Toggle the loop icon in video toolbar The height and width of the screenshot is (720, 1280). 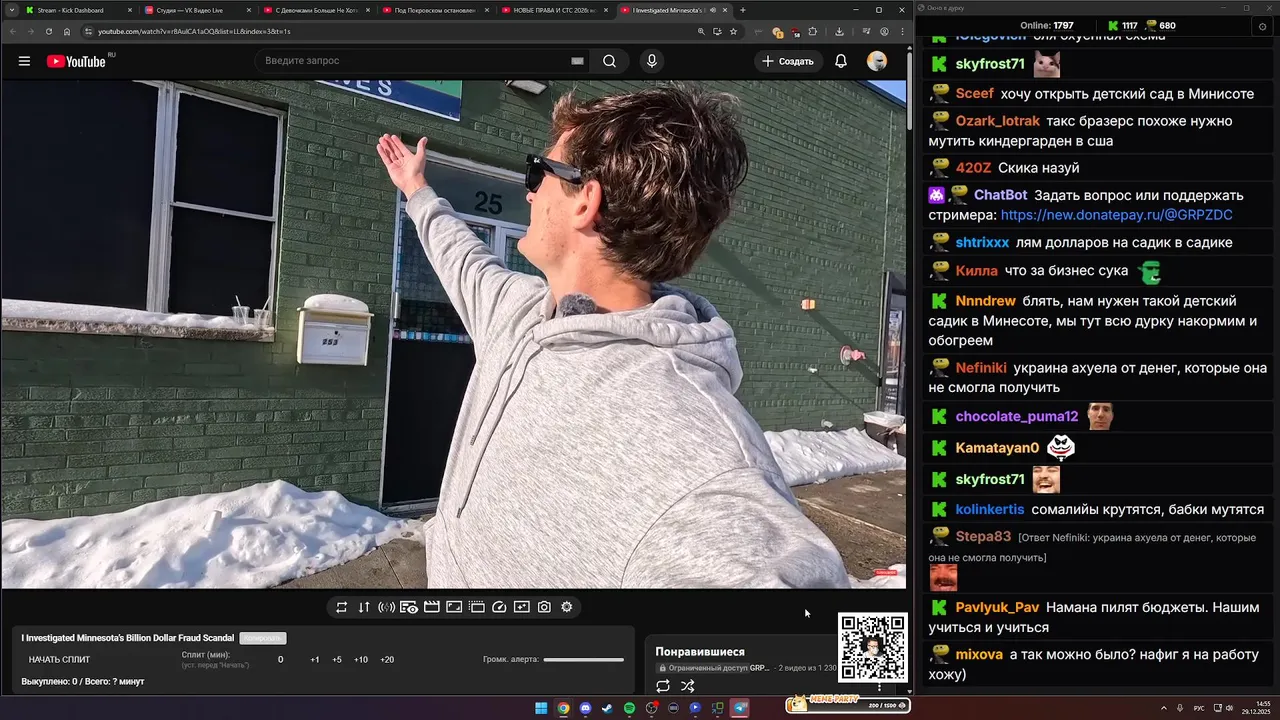tap(342, 607)
